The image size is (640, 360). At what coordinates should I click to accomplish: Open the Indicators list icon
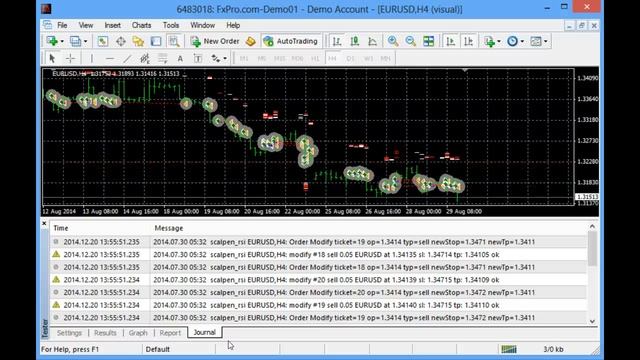coord(489,41)
